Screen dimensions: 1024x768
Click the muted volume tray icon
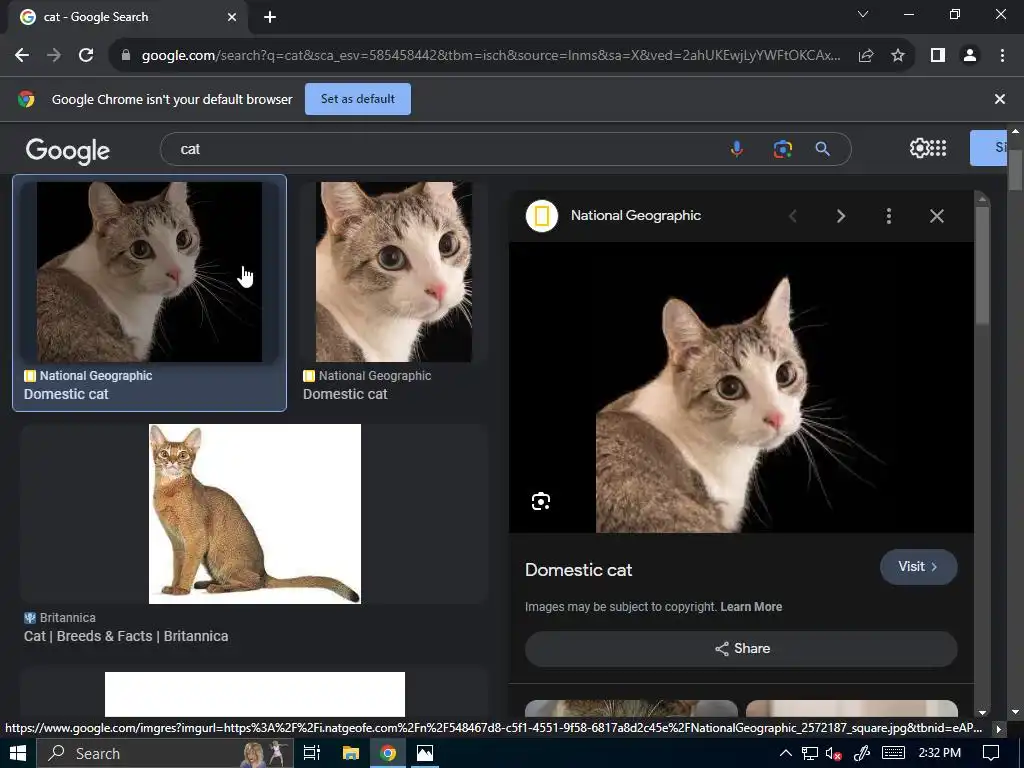(833, 753)
